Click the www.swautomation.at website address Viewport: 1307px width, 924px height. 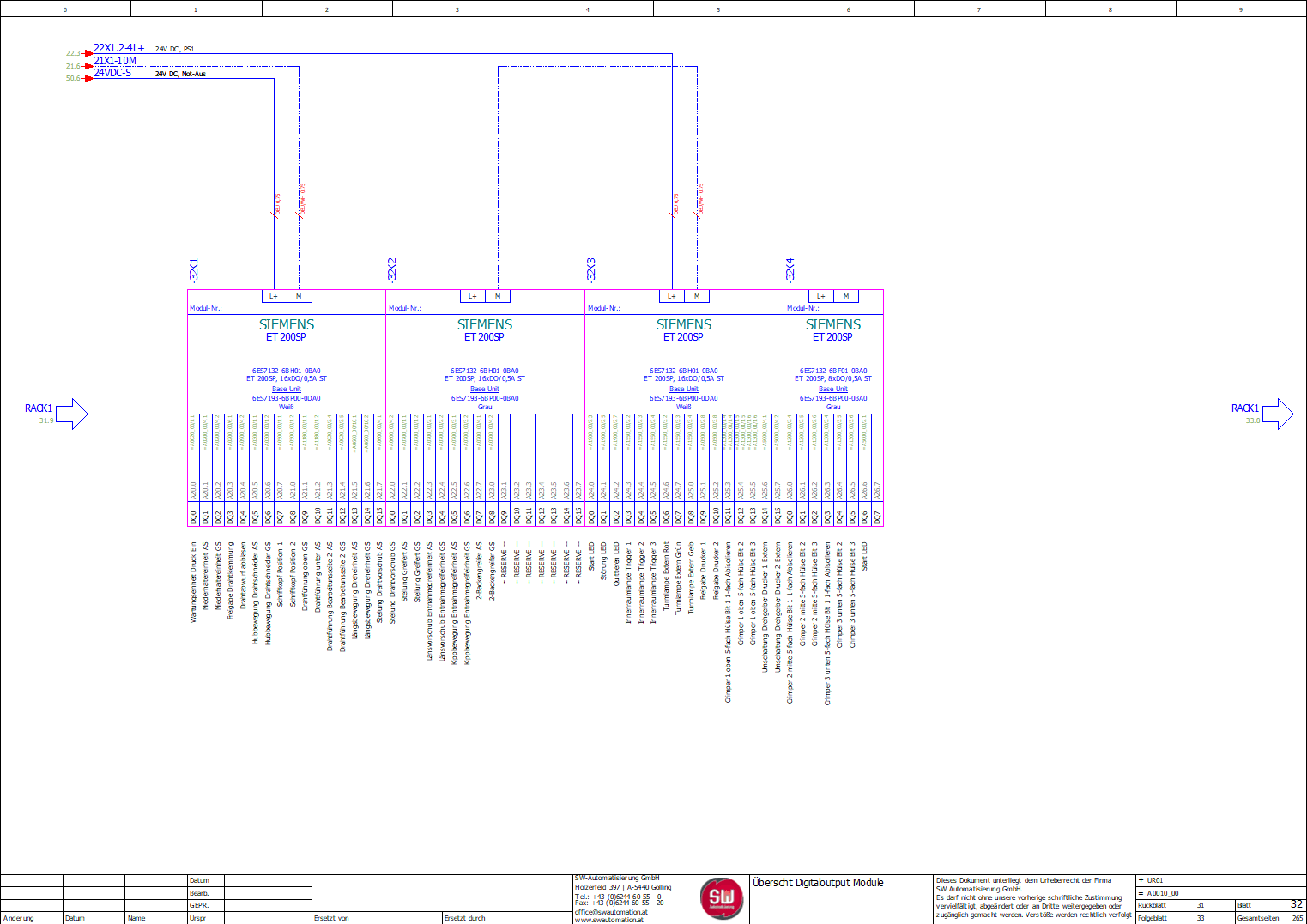point(609,920)
